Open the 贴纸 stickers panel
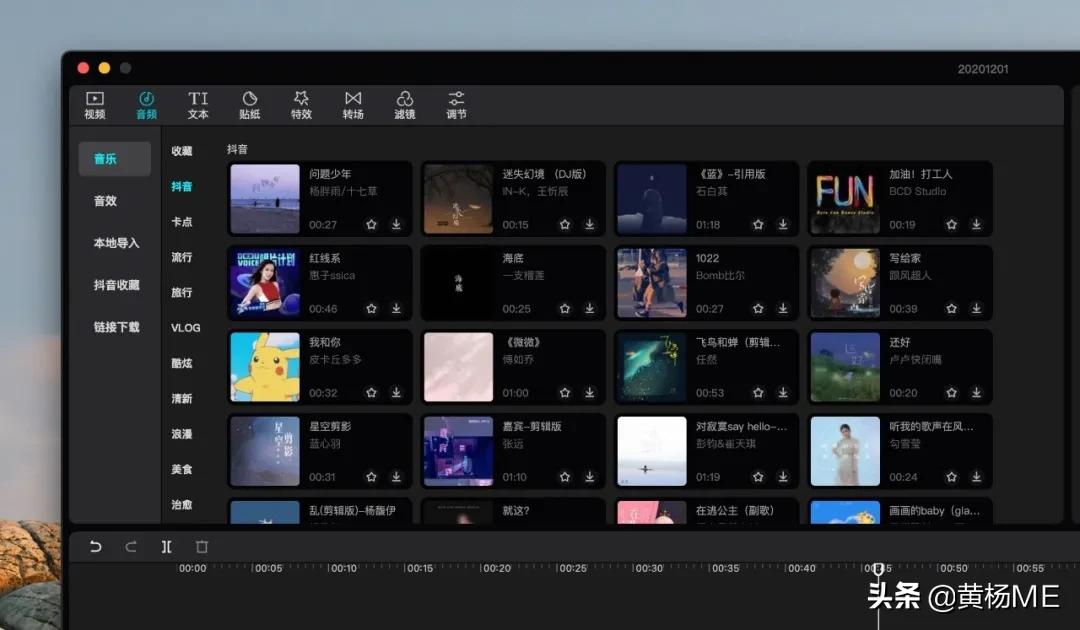The height and width of the screenshot is (630, 1080). pos(249,105)
